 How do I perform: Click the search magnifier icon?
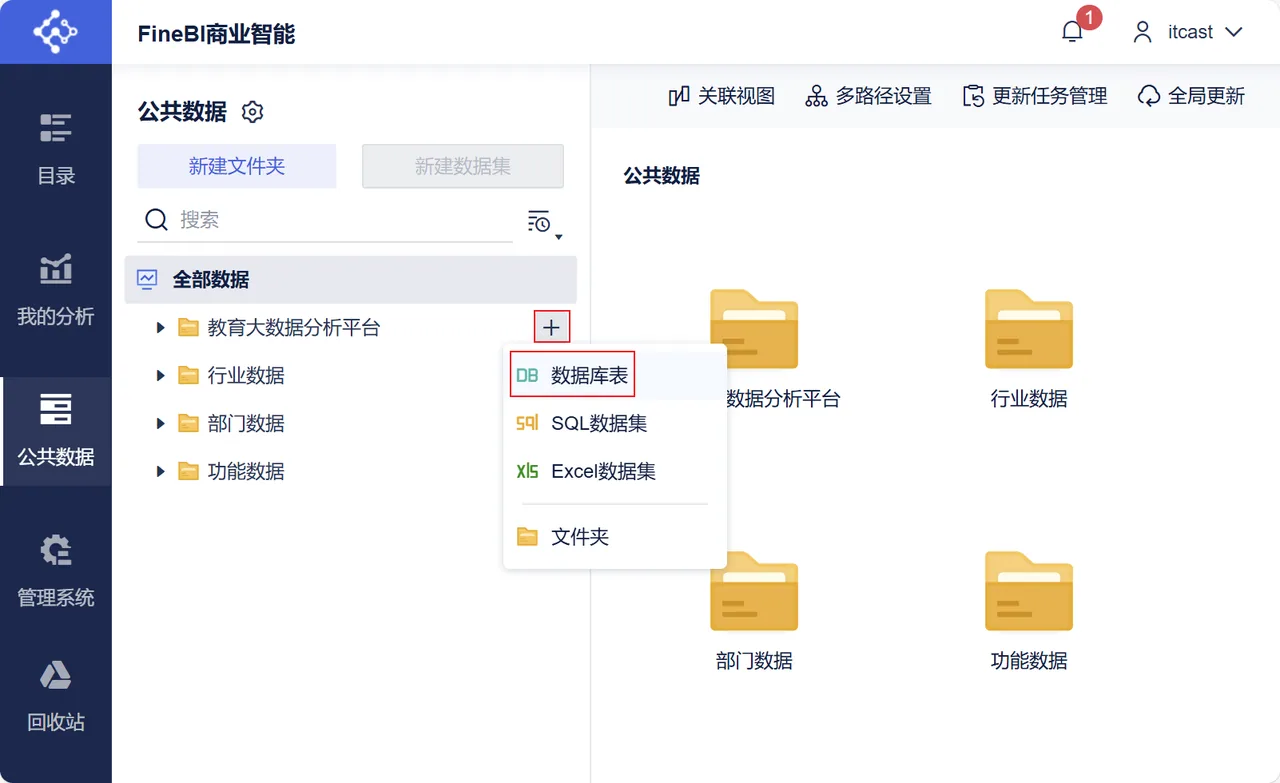click(156, 220)
